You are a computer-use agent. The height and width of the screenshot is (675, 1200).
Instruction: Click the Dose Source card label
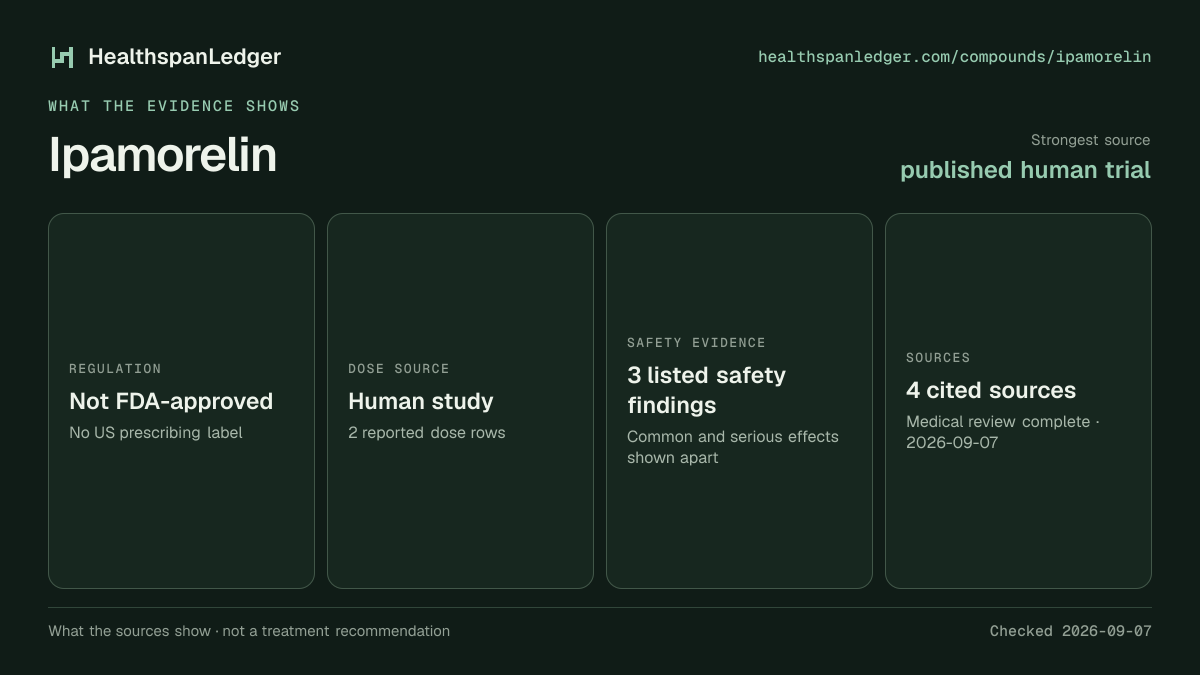(399, 369)
